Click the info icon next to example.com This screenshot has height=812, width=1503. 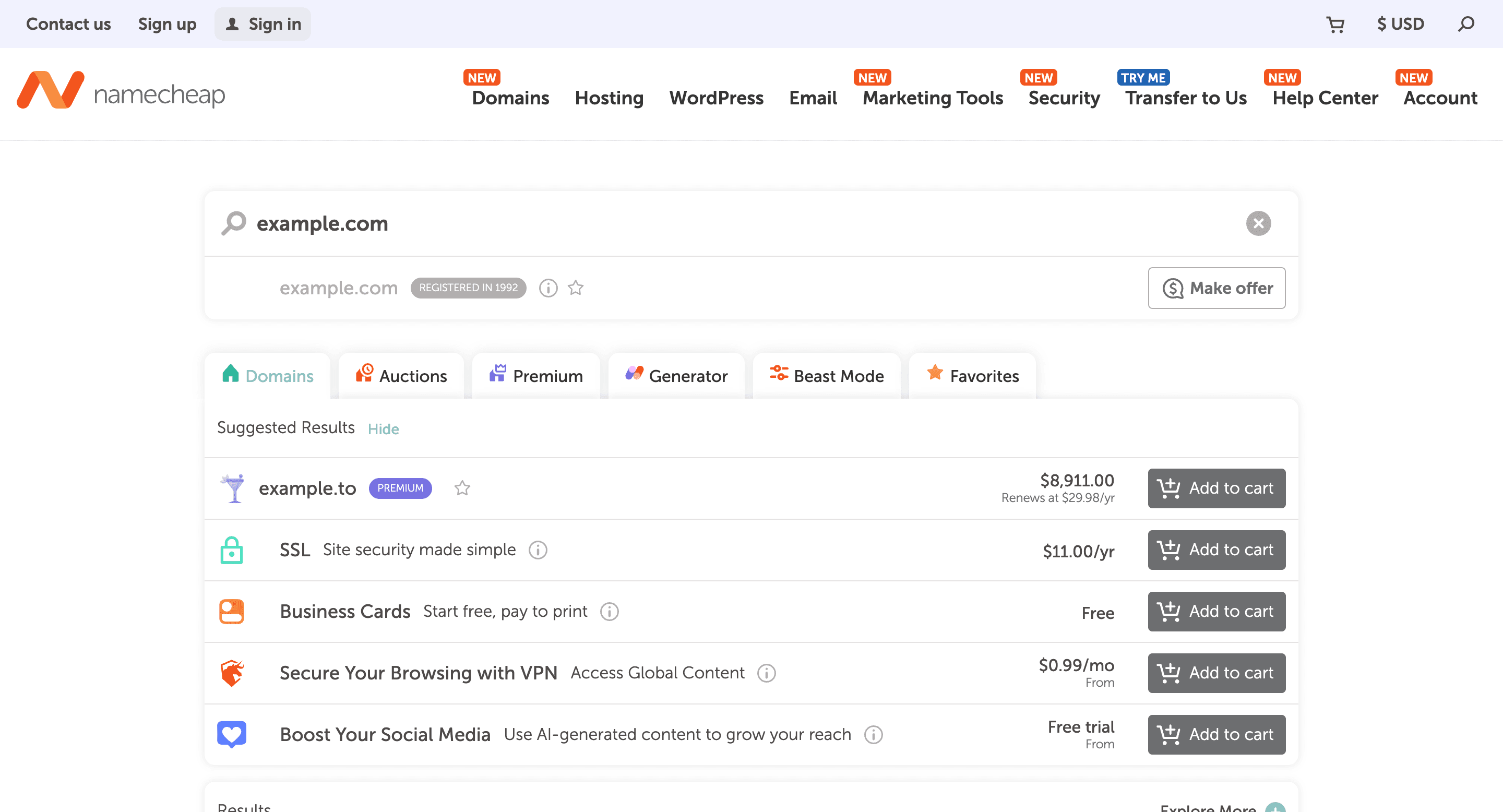coord(548,288)
